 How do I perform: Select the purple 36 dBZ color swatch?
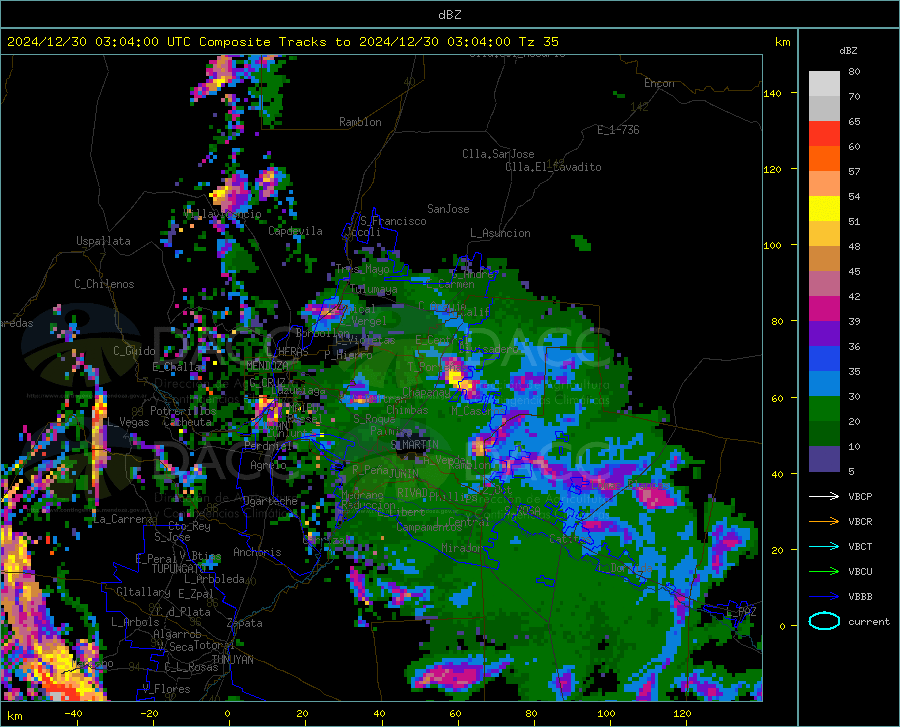pos(824,334)
